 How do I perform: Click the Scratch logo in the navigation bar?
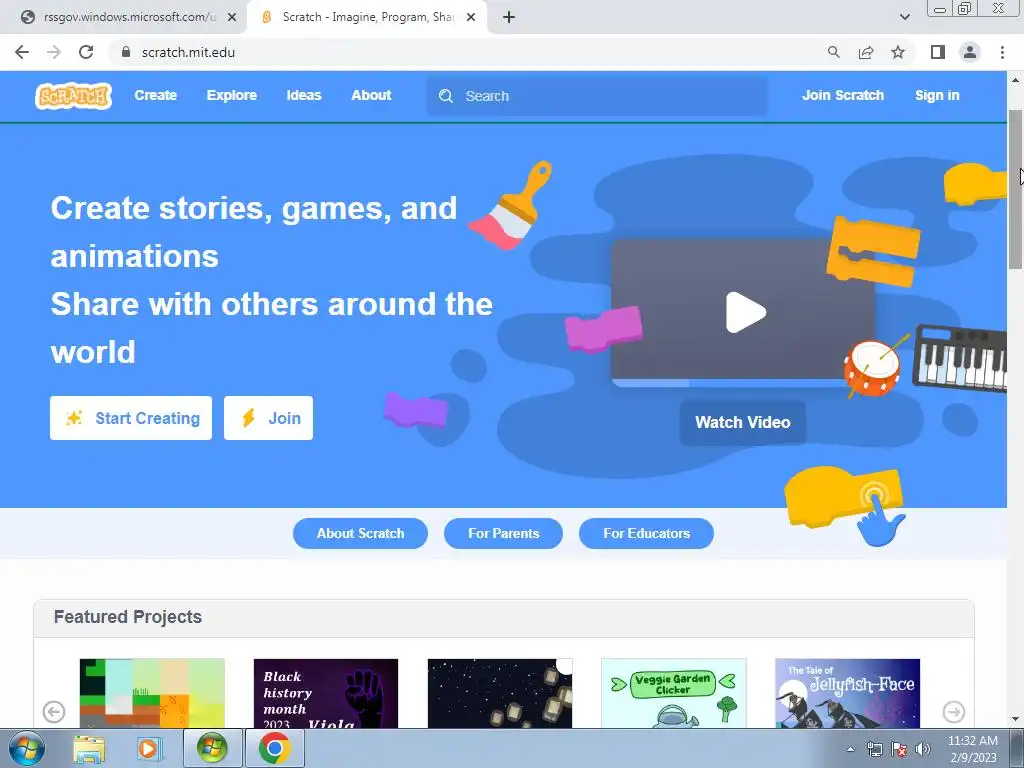point(73,95)
